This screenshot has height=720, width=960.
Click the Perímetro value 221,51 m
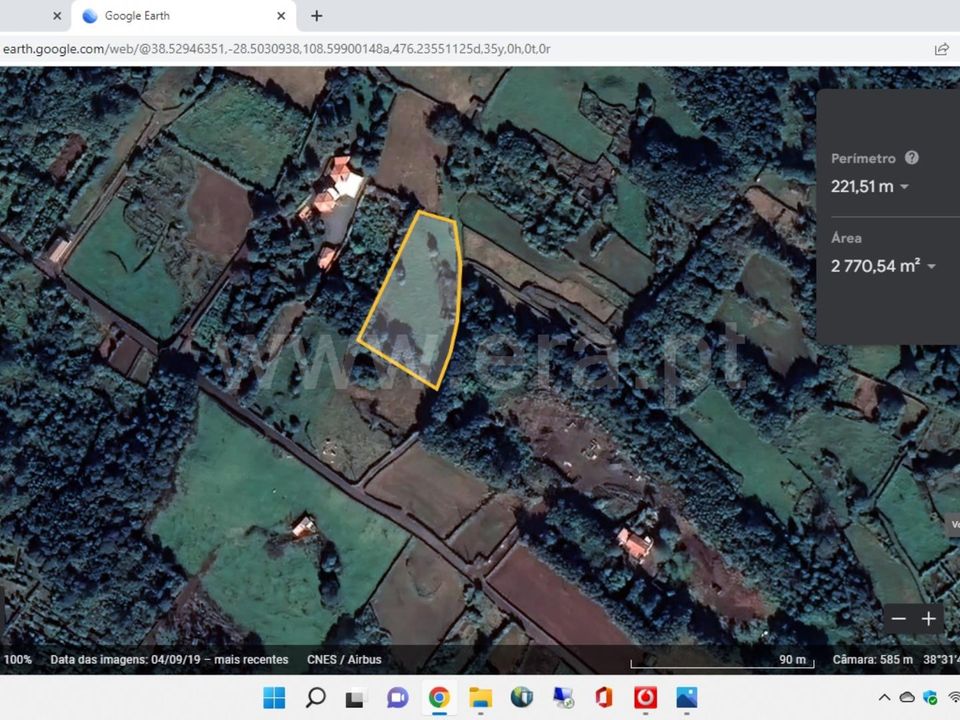point(861,186)
